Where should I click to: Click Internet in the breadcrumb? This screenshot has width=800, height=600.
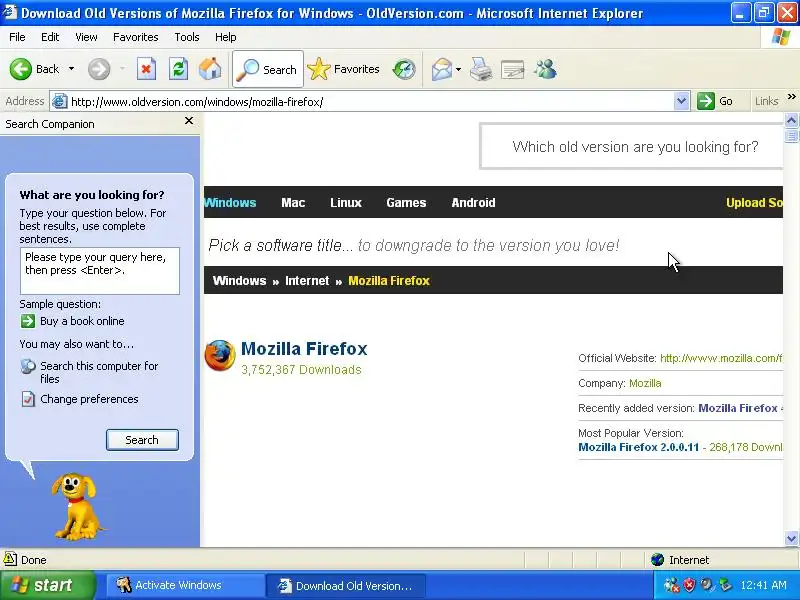pyautogui.click(x=307, y=281)
